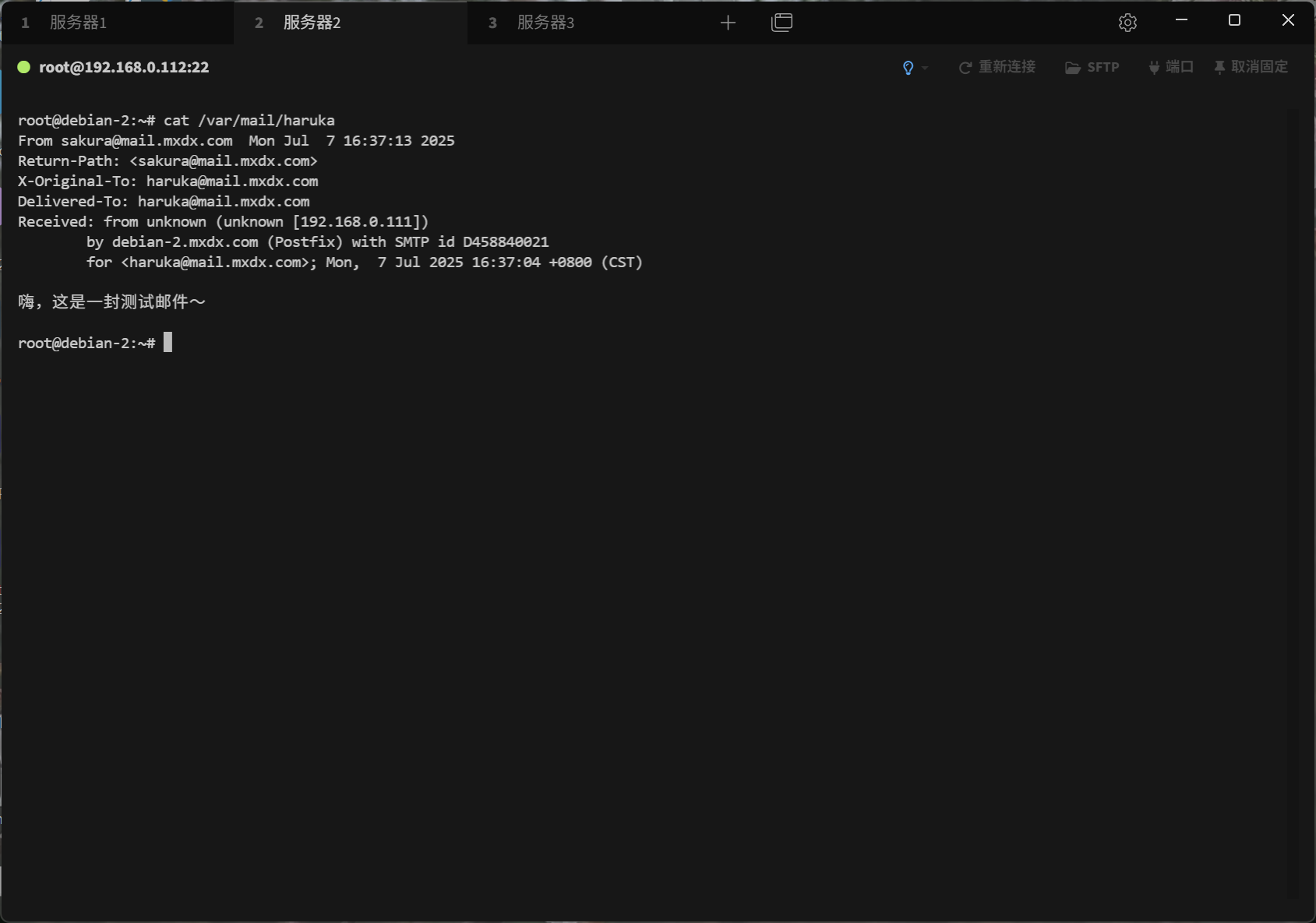Open the 端口 port forwarding button
Image resolution: width=1316 pixels, height=923 pixels.
1171,68
